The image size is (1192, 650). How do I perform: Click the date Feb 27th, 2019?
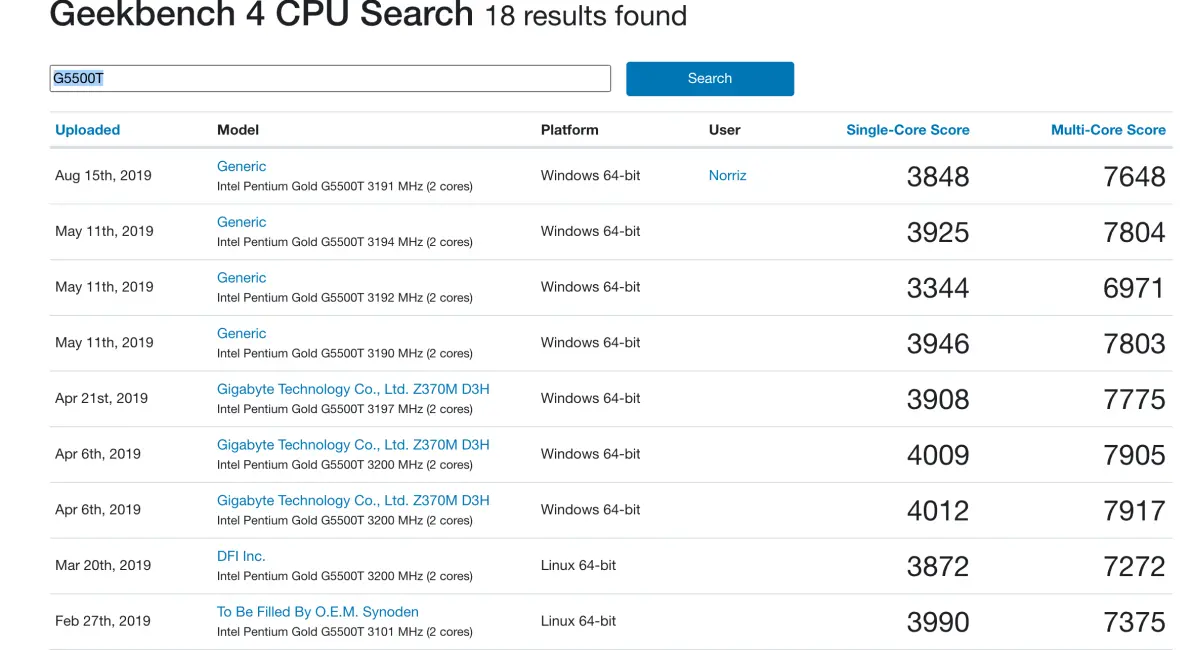point(103,621)
